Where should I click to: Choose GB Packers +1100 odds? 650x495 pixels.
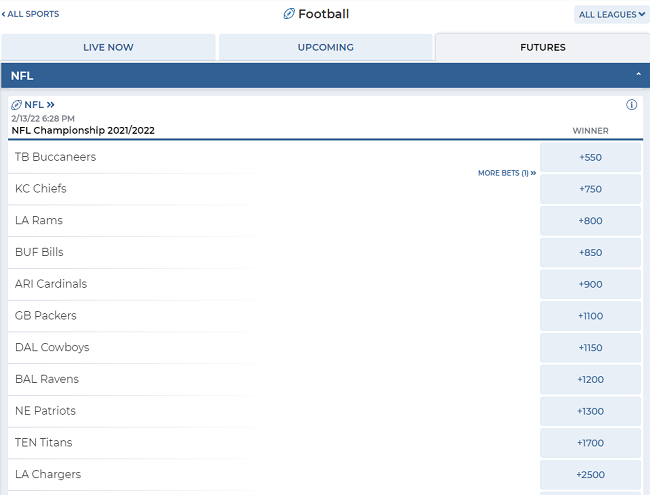(590, 316)
